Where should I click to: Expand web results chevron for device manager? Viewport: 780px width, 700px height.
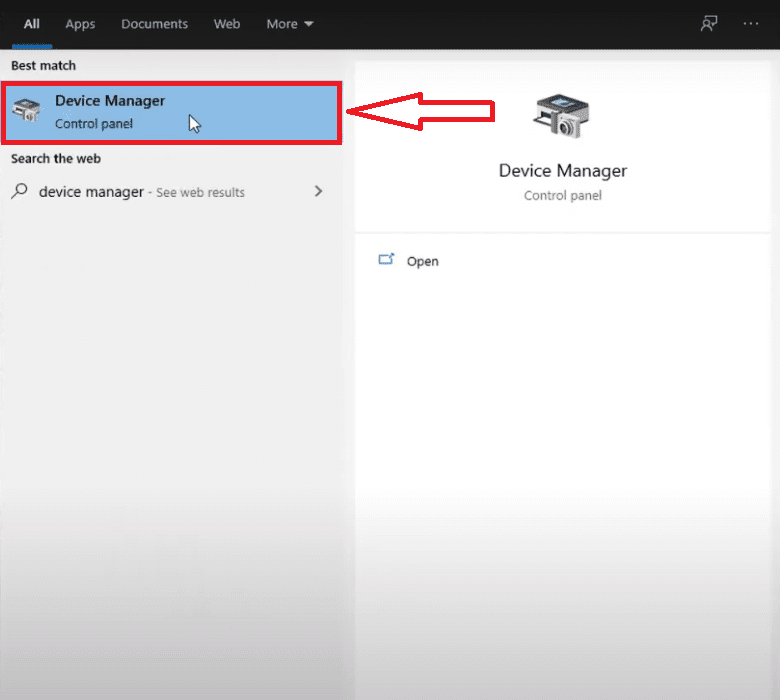(318, 191)
